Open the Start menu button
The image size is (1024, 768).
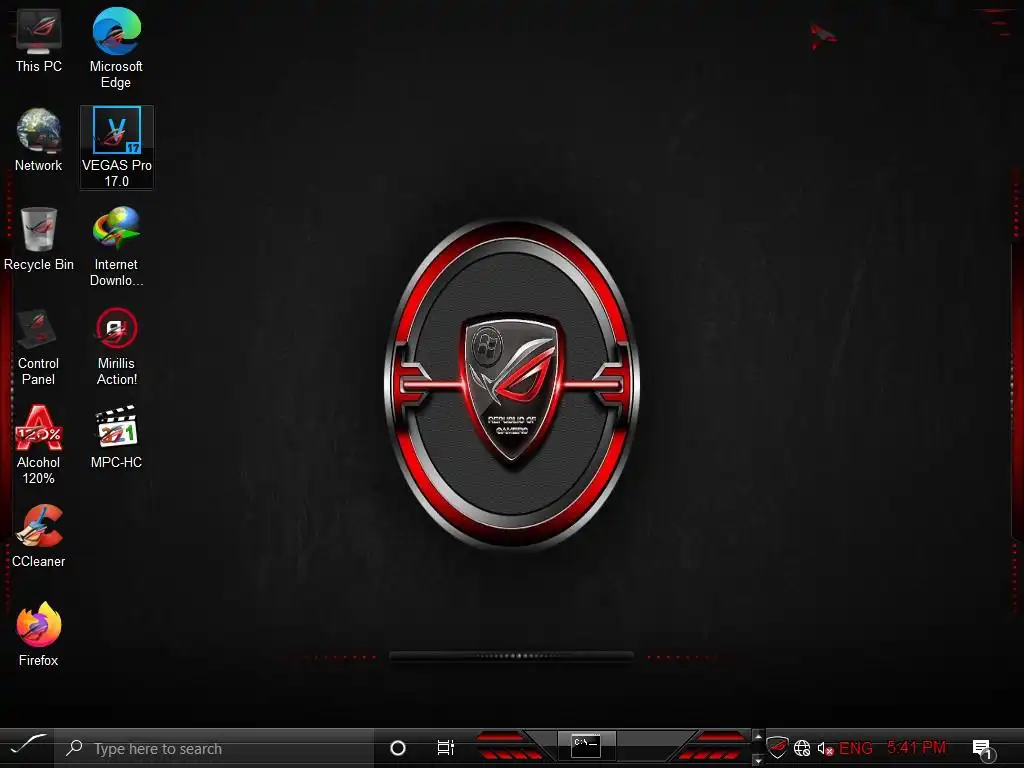[27, 748]
